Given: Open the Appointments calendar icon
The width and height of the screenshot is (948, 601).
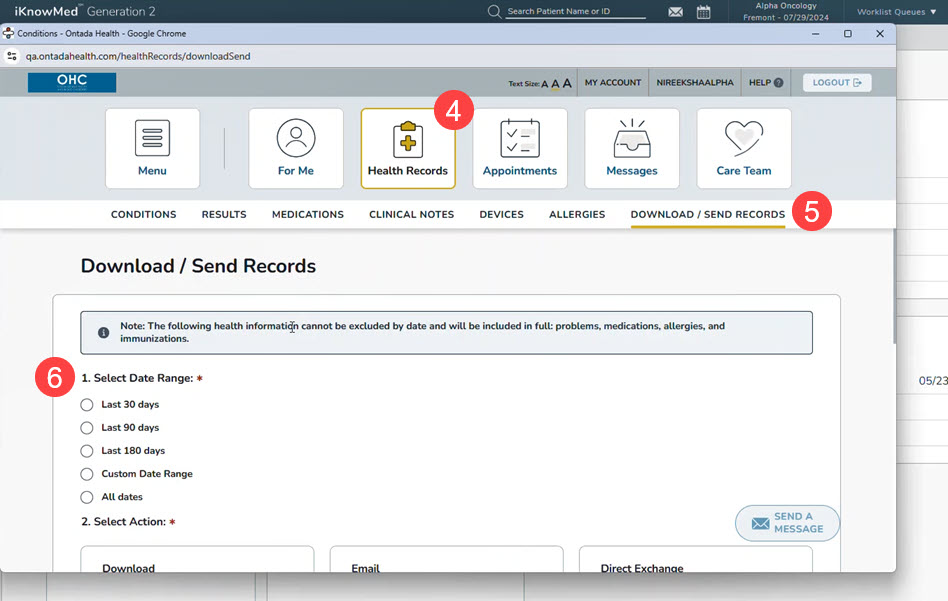Looking at the screenshot, I should [520, 139].
